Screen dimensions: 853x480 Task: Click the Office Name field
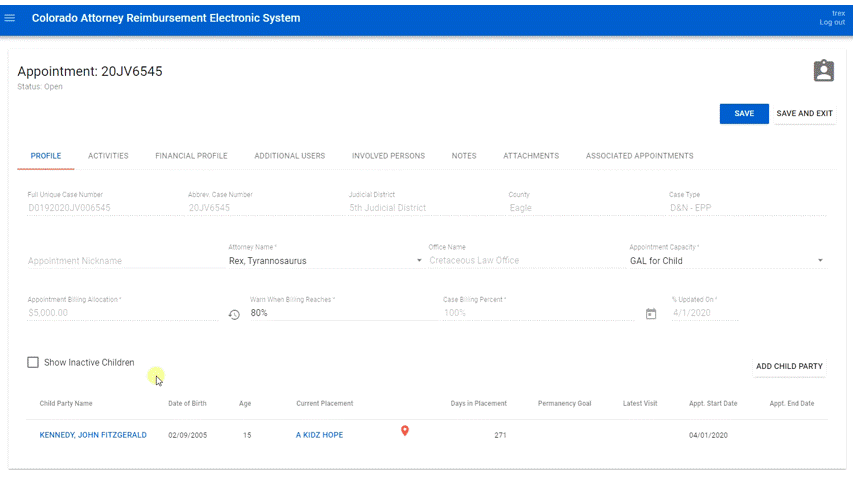coord(526,261)
